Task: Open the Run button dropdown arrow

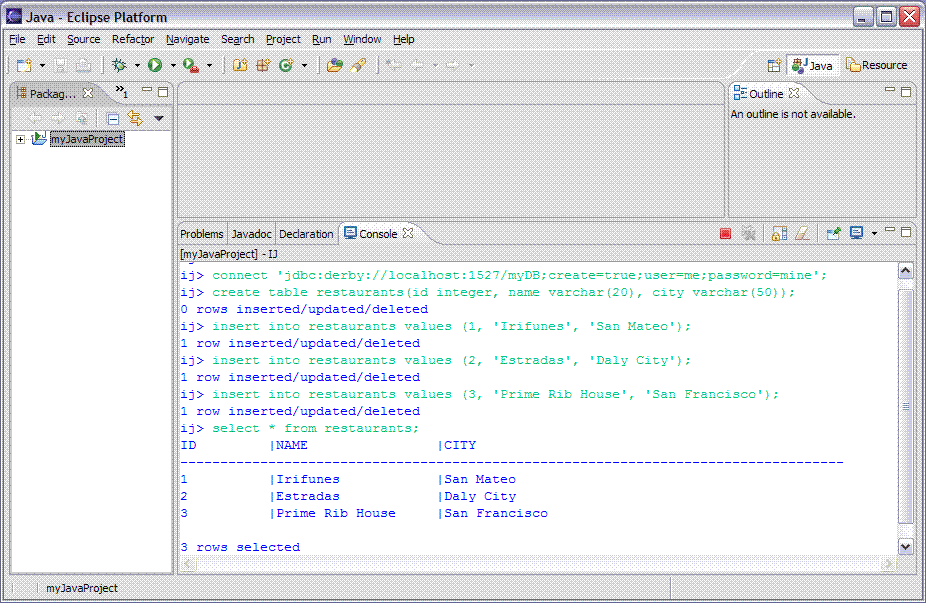Action: pos(172,65)
